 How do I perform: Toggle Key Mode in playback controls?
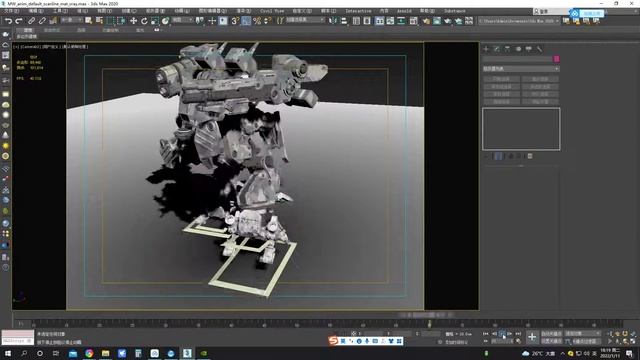coord(486,341)
